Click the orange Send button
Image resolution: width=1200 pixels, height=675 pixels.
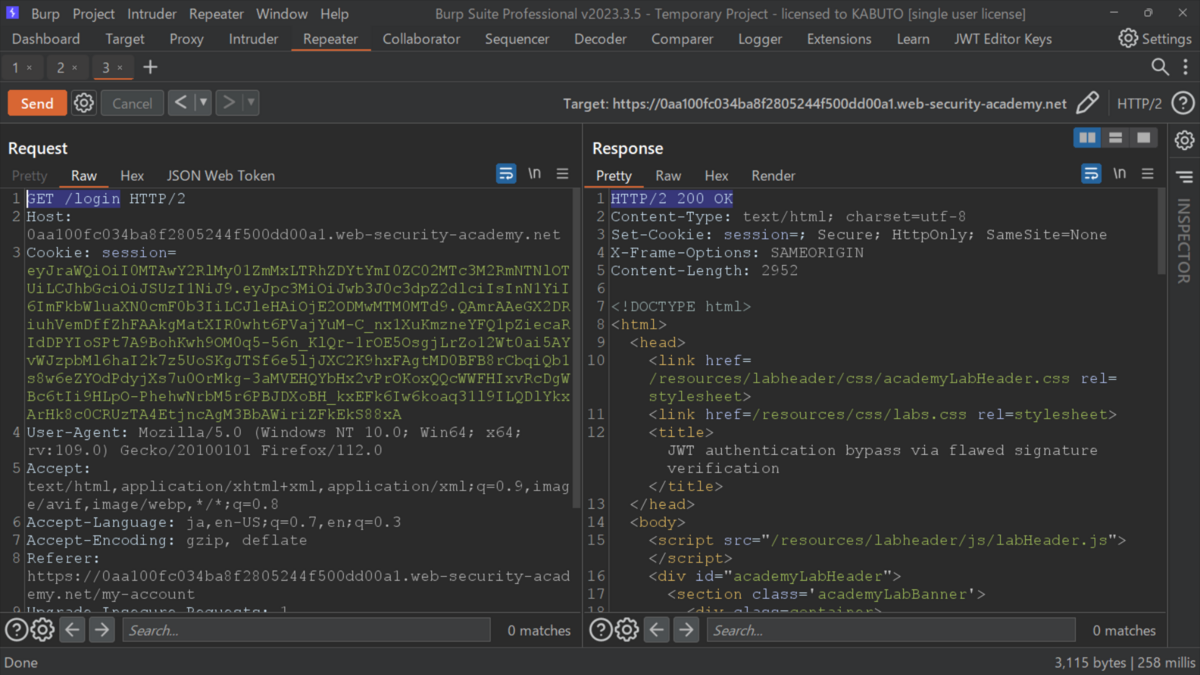coord(37,103)
